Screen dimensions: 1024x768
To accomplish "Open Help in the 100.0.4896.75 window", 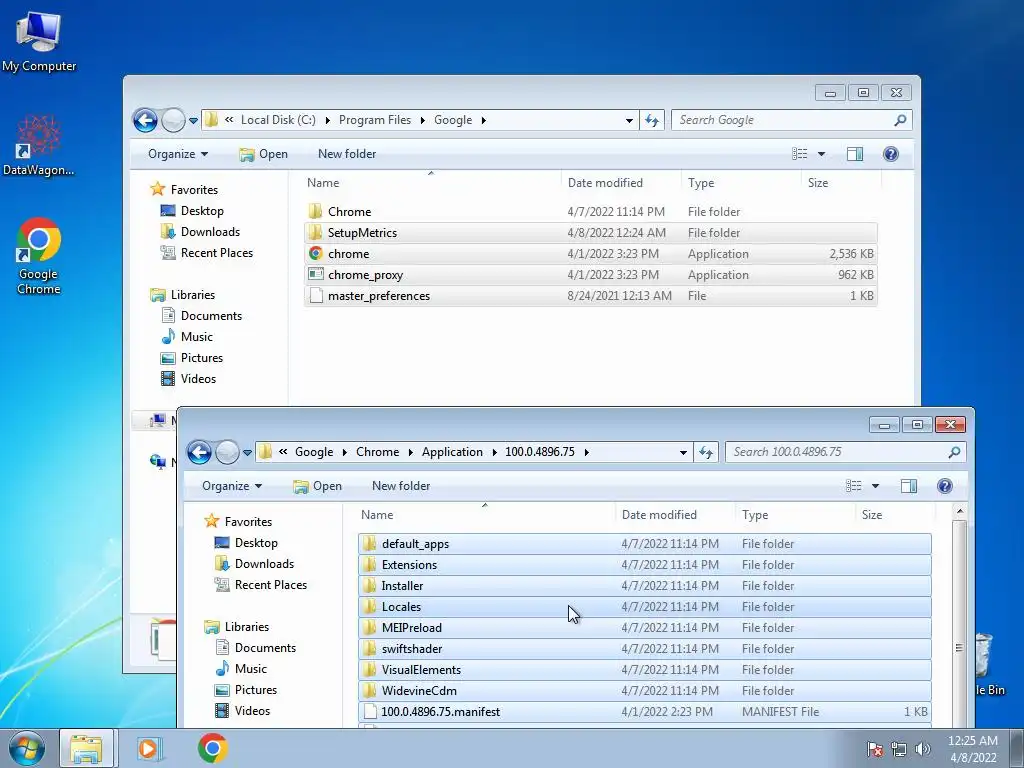I will tap(944, 486).
